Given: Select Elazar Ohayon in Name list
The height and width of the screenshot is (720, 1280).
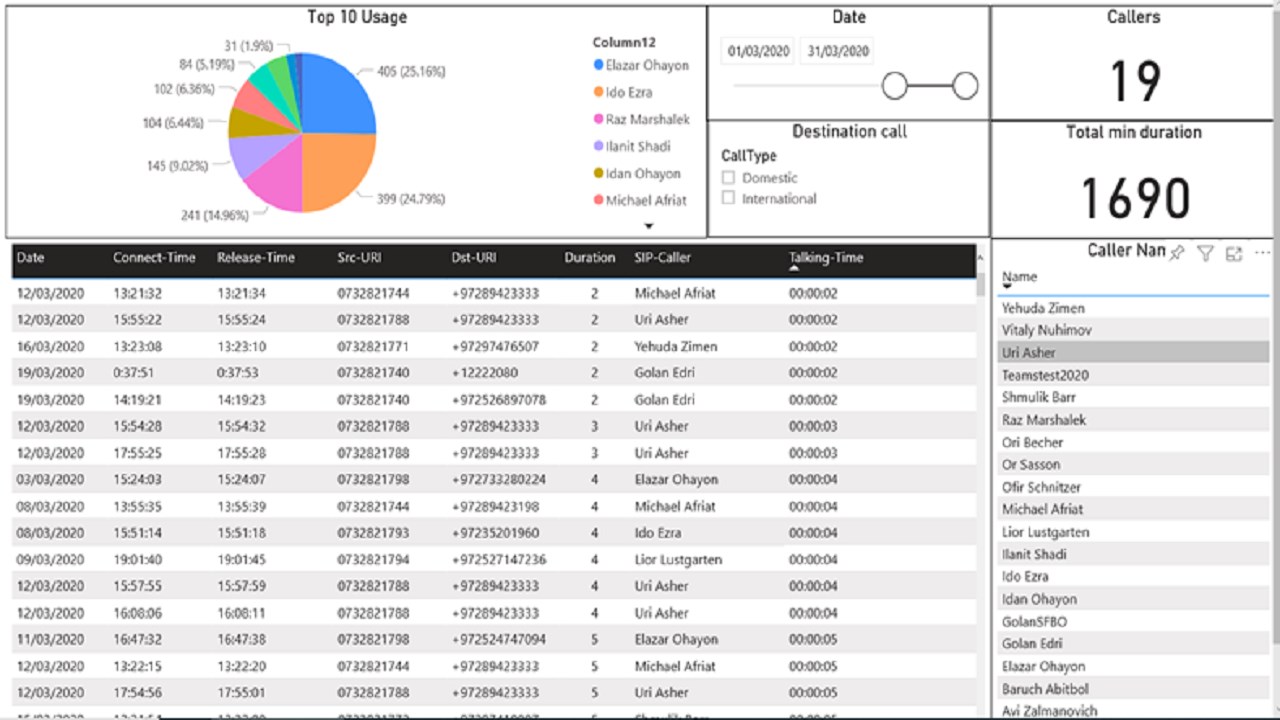Looking at the screenshot, I should (1133, 666).
